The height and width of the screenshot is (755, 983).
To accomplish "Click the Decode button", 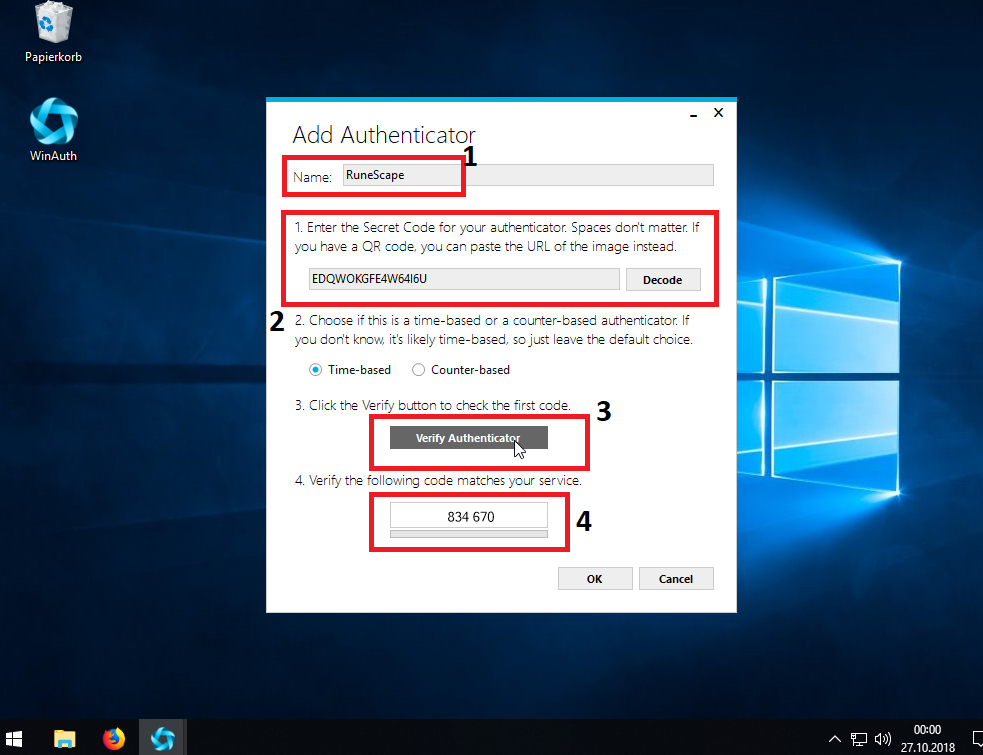I will [662, 280].
